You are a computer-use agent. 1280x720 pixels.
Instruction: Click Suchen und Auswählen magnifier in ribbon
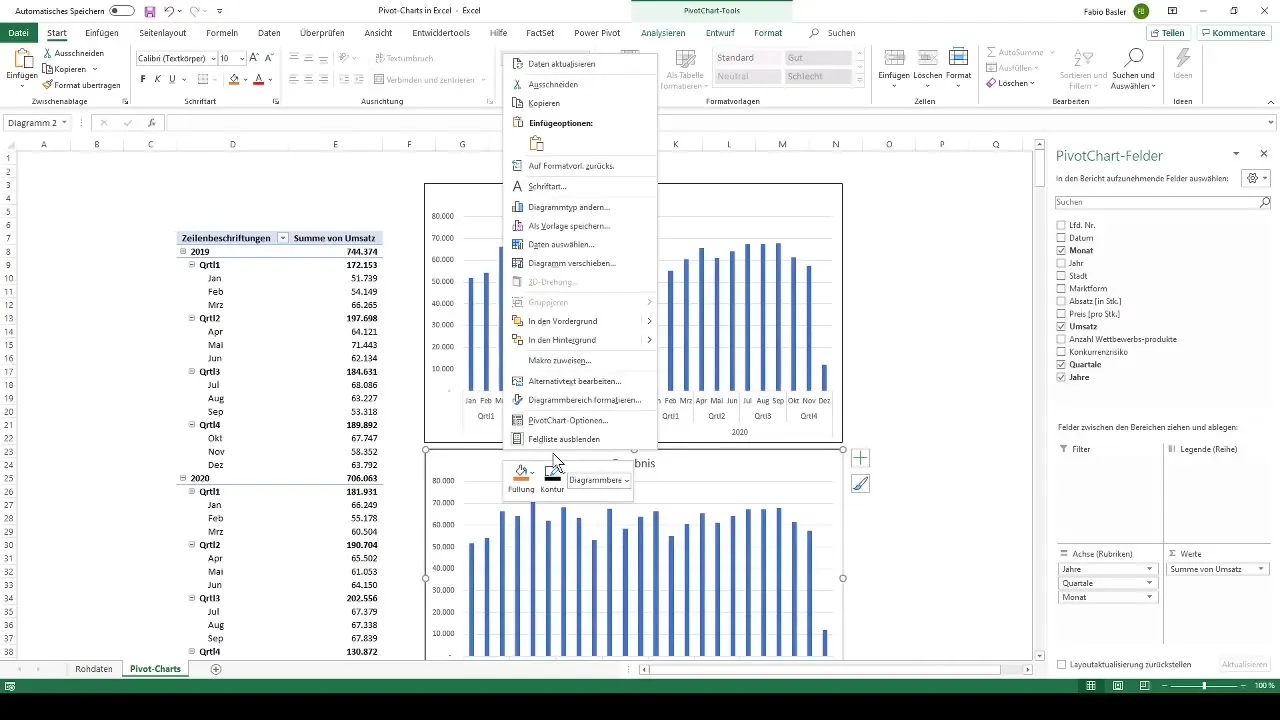(1134, 57)
